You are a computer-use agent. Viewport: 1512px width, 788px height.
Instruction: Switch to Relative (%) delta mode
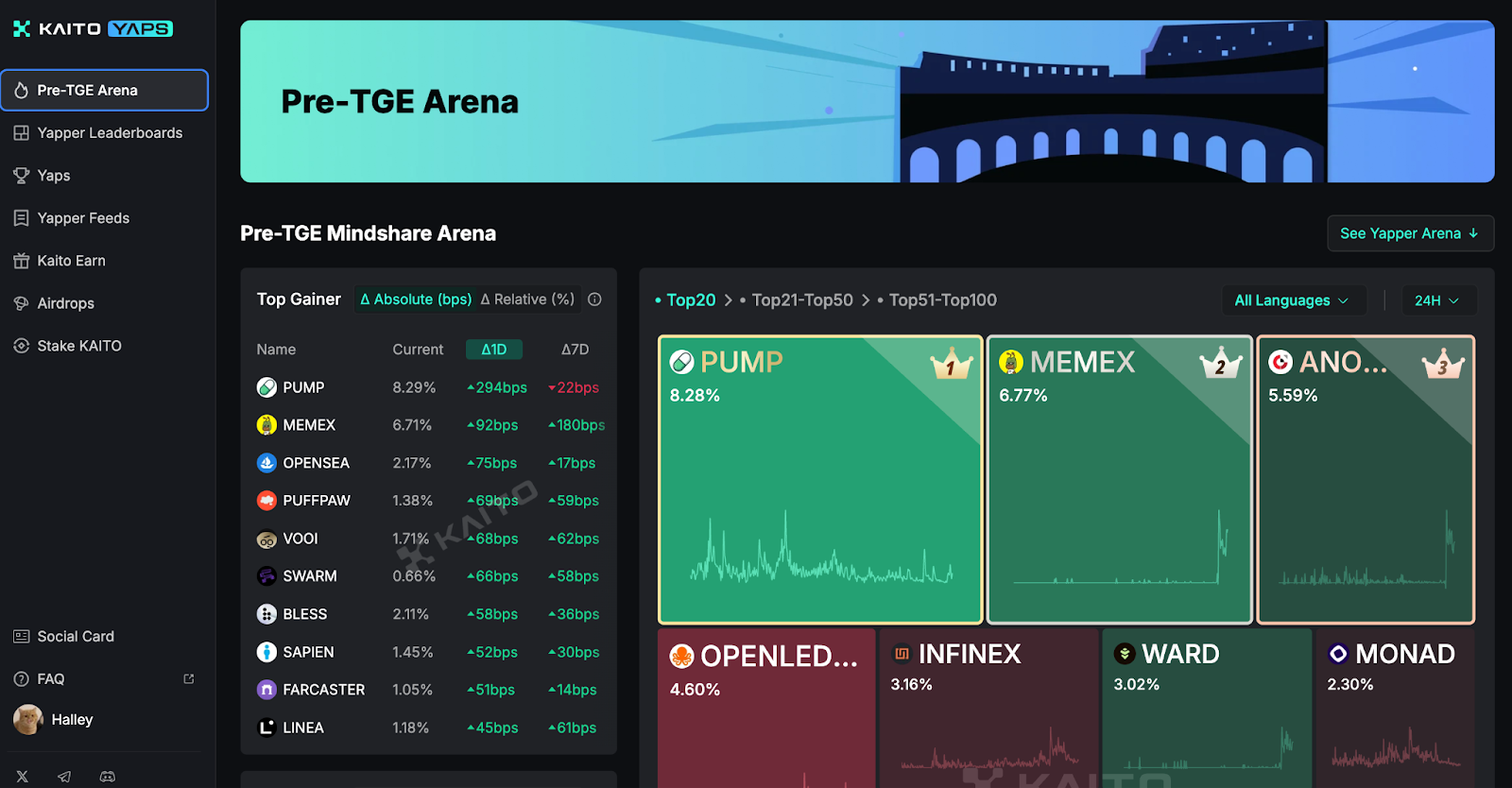[x=527, y=300]
